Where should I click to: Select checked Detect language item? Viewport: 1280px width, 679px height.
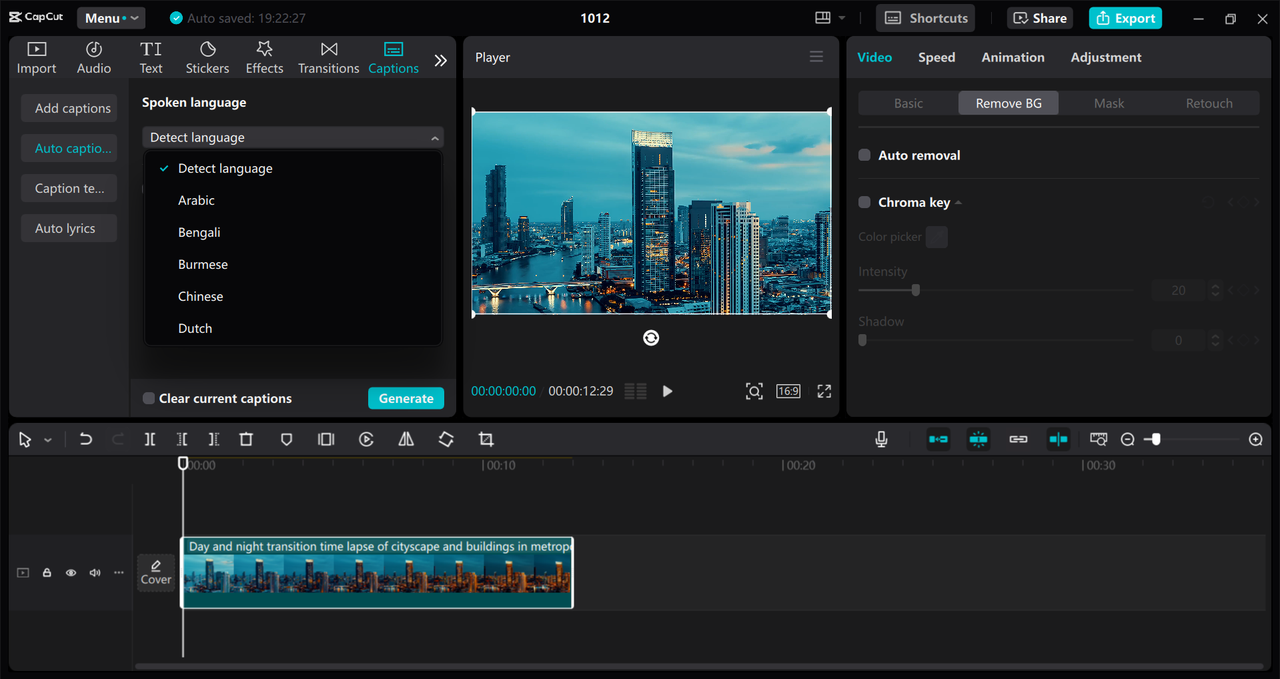click(x=293, y=168)
